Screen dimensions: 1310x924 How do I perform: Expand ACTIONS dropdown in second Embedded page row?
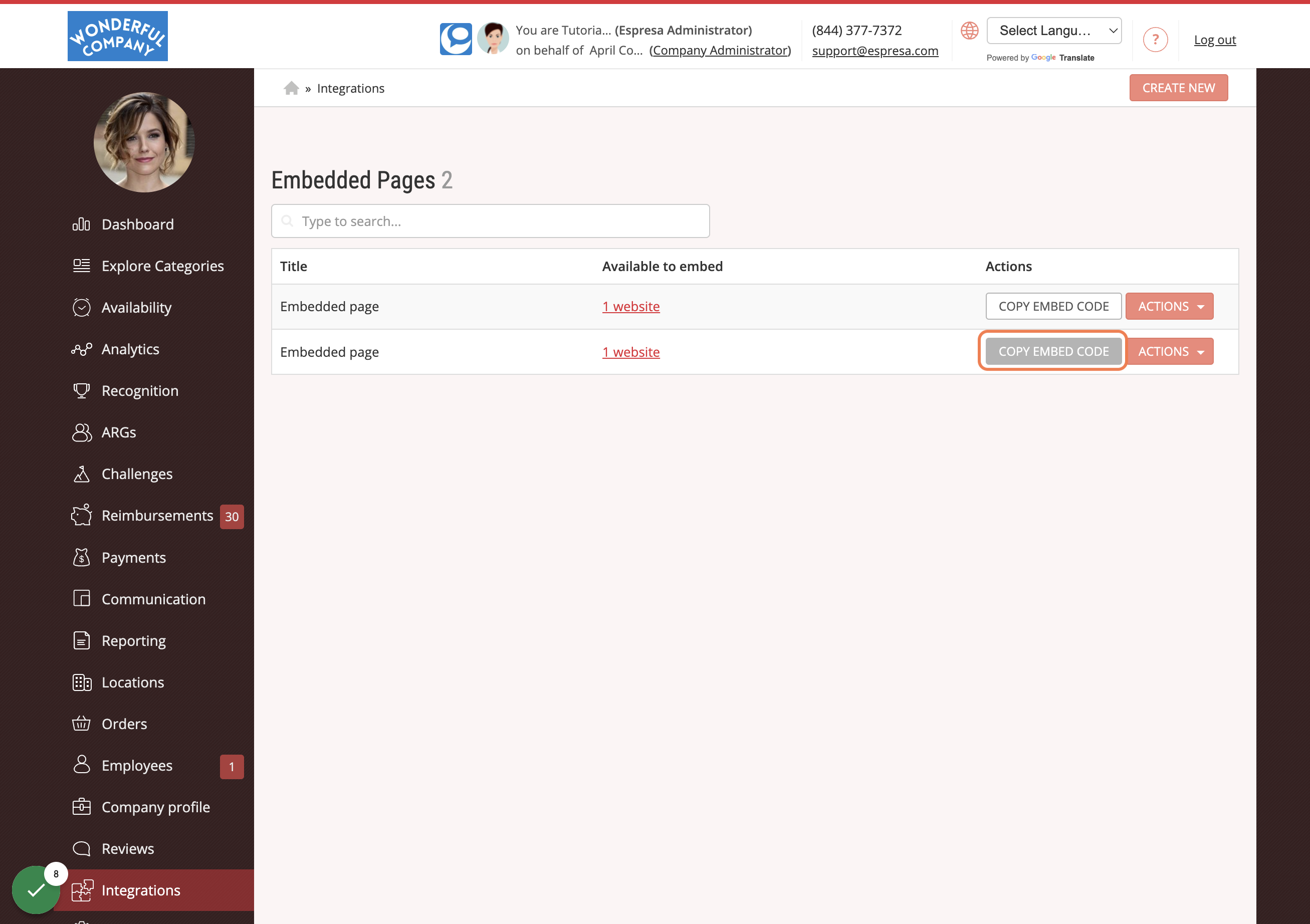pos(1169,351)
